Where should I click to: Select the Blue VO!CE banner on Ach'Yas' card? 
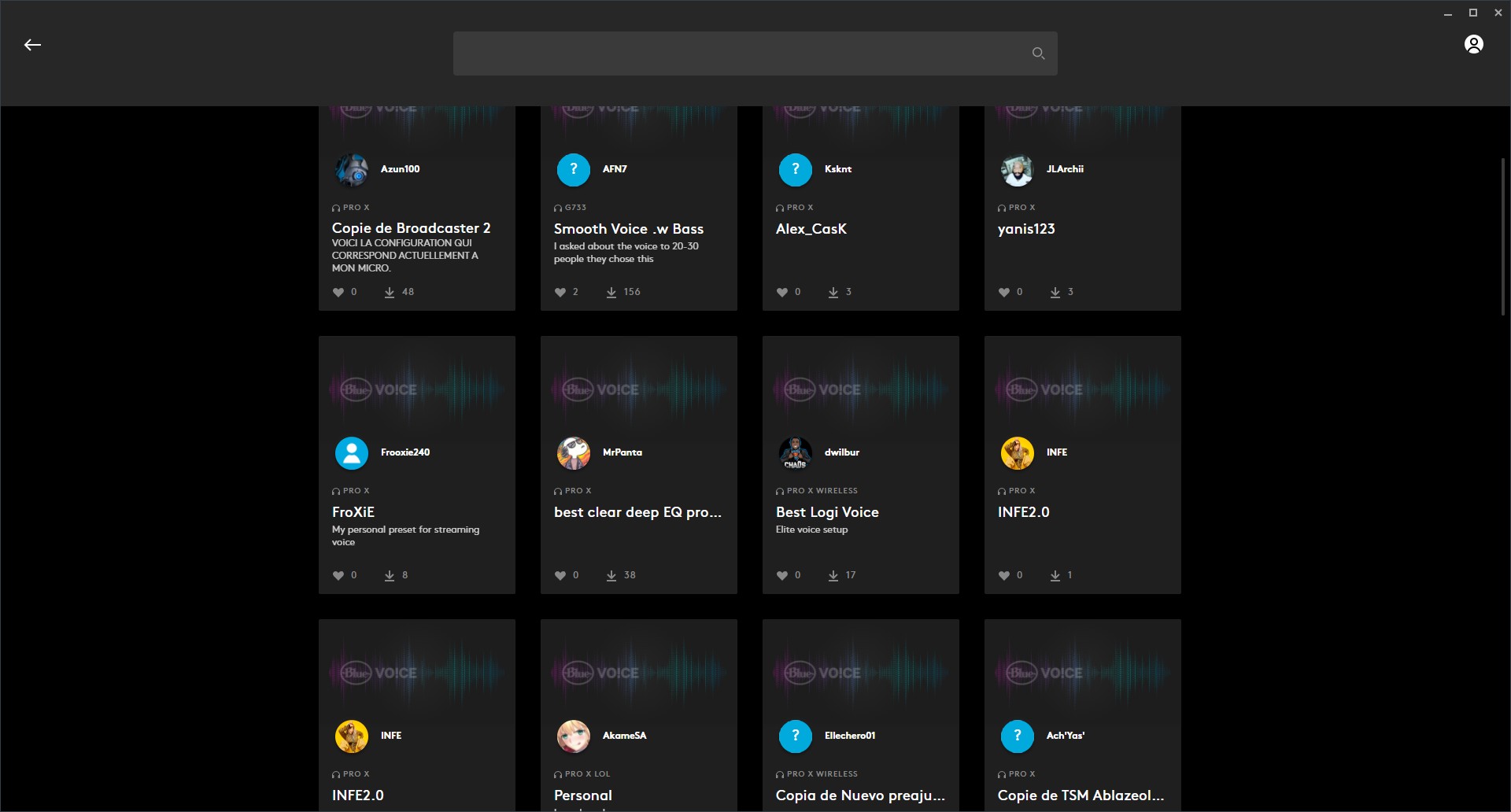(x=1082, y=672)
